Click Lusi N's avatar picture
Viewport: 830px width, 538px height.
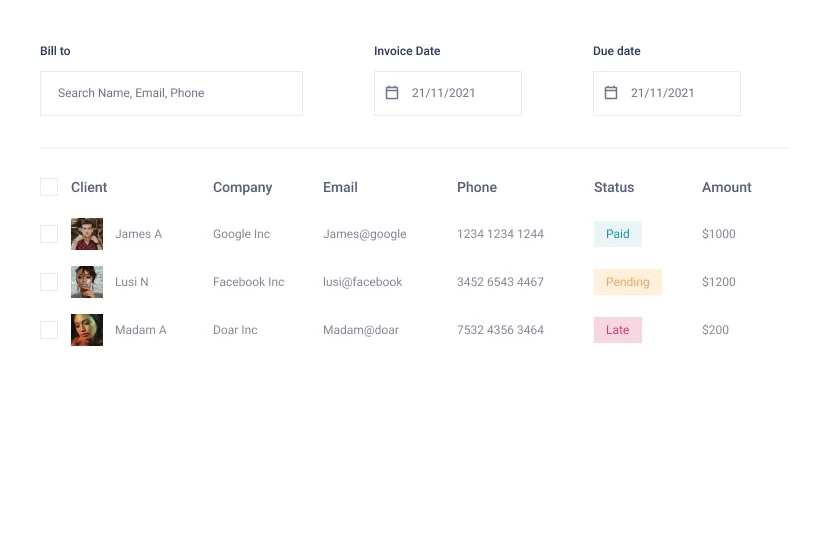click(x=87, y=282)
